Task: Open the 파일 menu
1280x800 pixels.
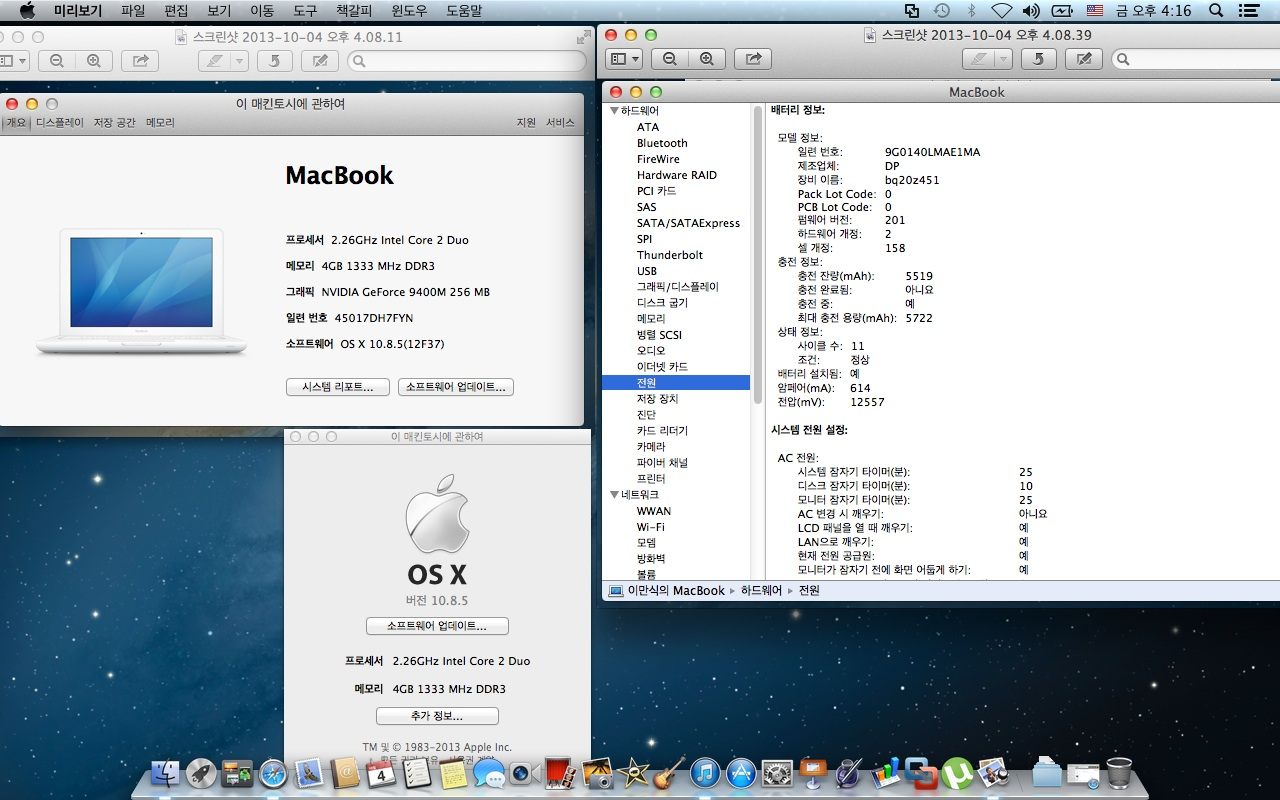Action: pos(132,11)
